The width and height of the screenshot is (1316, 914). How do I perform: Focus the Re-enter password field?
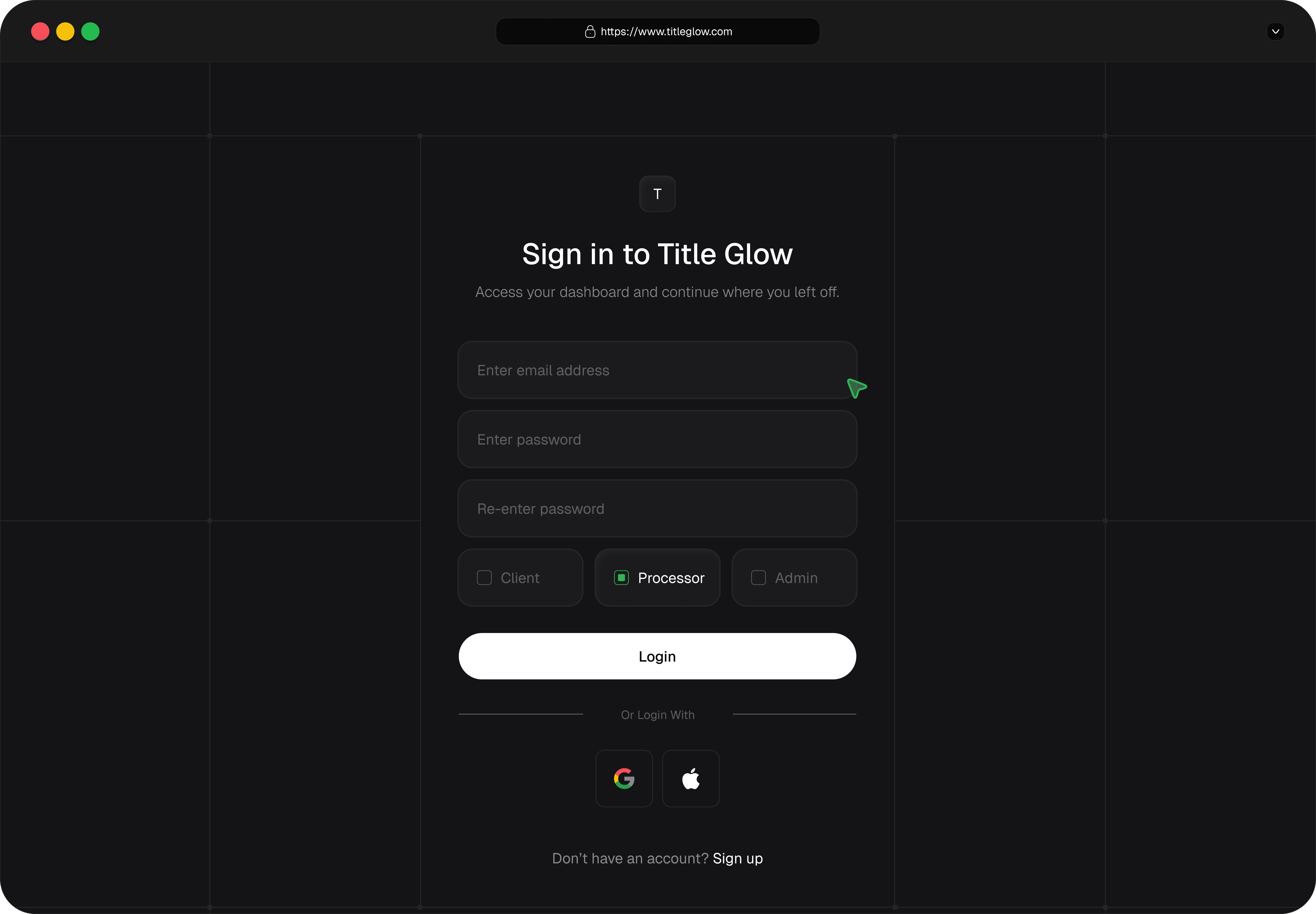[x=657, y=508]
